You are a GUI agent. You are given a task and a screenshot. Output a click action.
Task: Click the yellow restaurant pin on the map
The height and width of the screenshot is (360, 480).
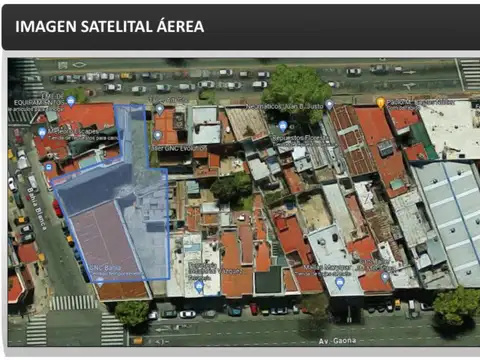click(x=381, y=103)
